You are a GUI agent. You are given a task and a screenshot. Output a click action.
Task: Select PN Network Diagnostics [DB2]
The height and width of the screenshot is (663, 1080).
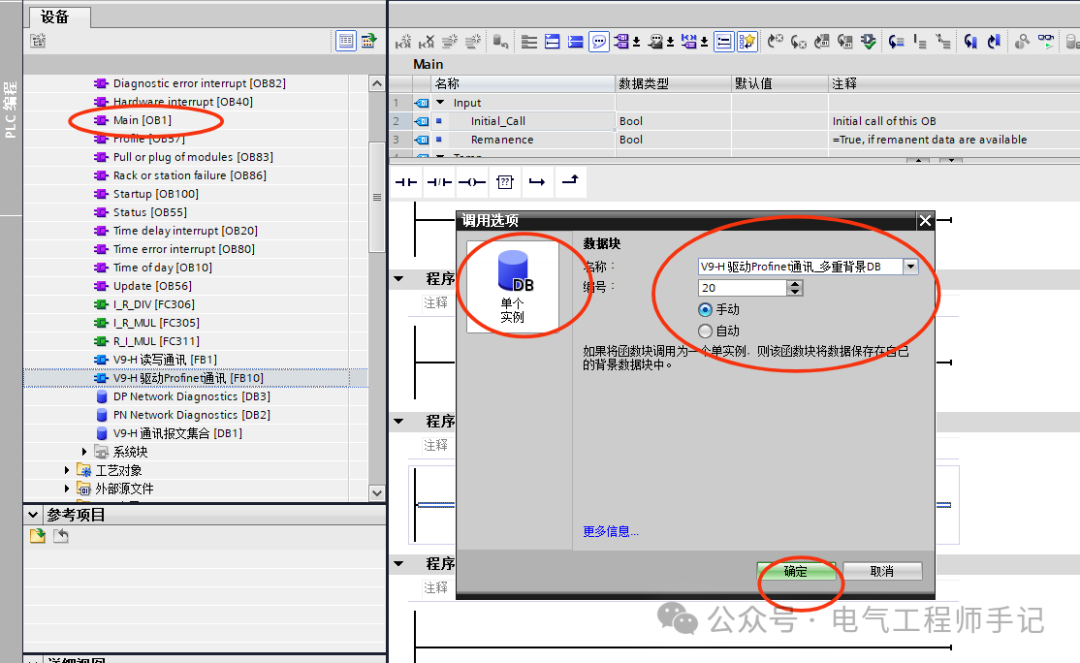[191, 415]
